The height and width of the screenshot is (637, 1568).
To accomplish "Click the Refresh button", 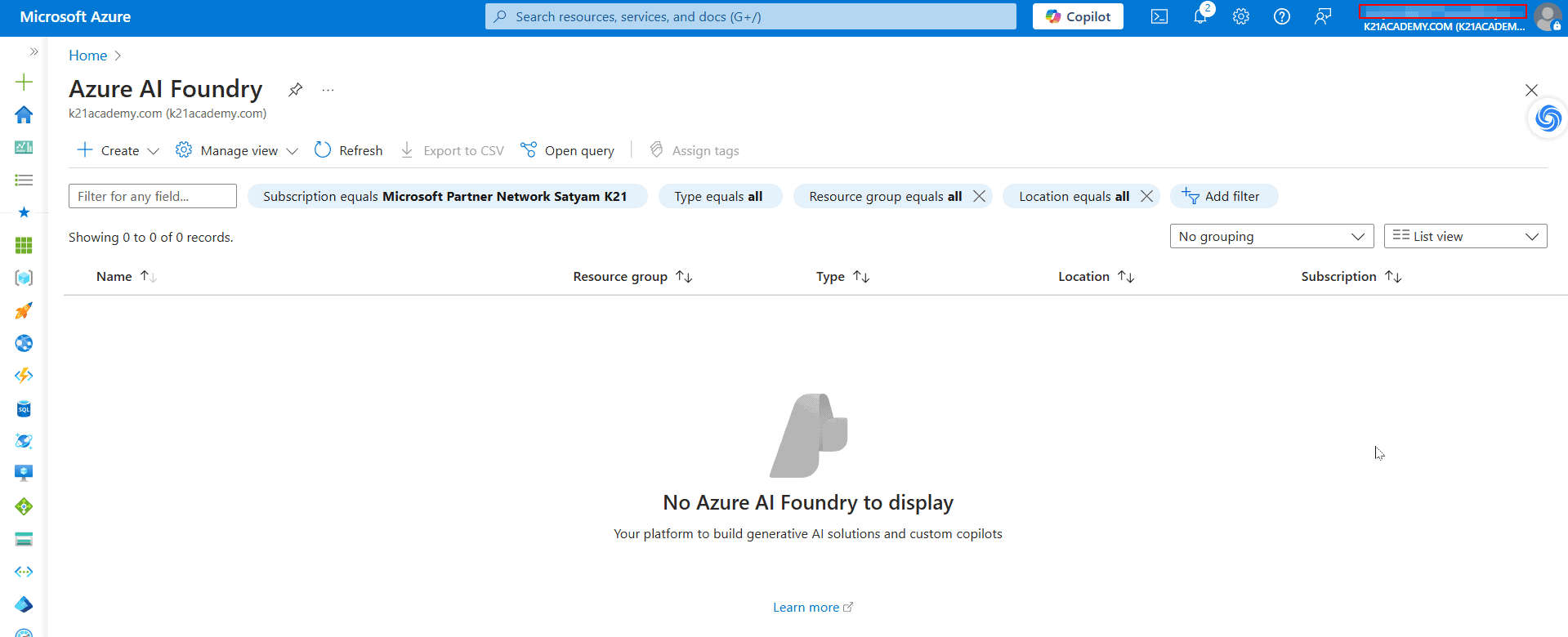I will pos(349,150).
